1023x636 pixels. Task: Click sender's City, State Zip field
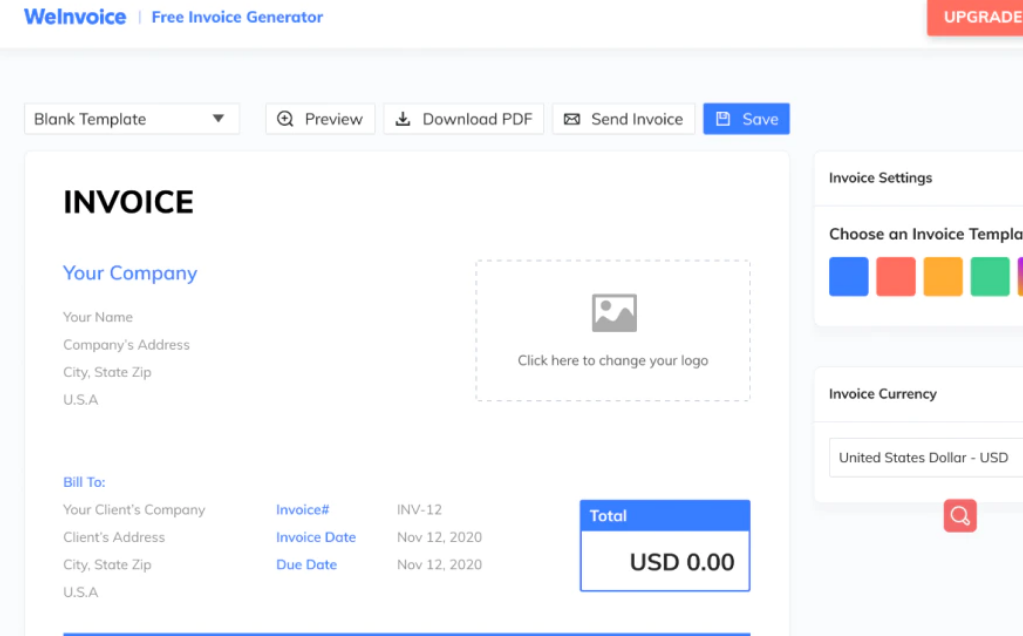click(107, 372)
